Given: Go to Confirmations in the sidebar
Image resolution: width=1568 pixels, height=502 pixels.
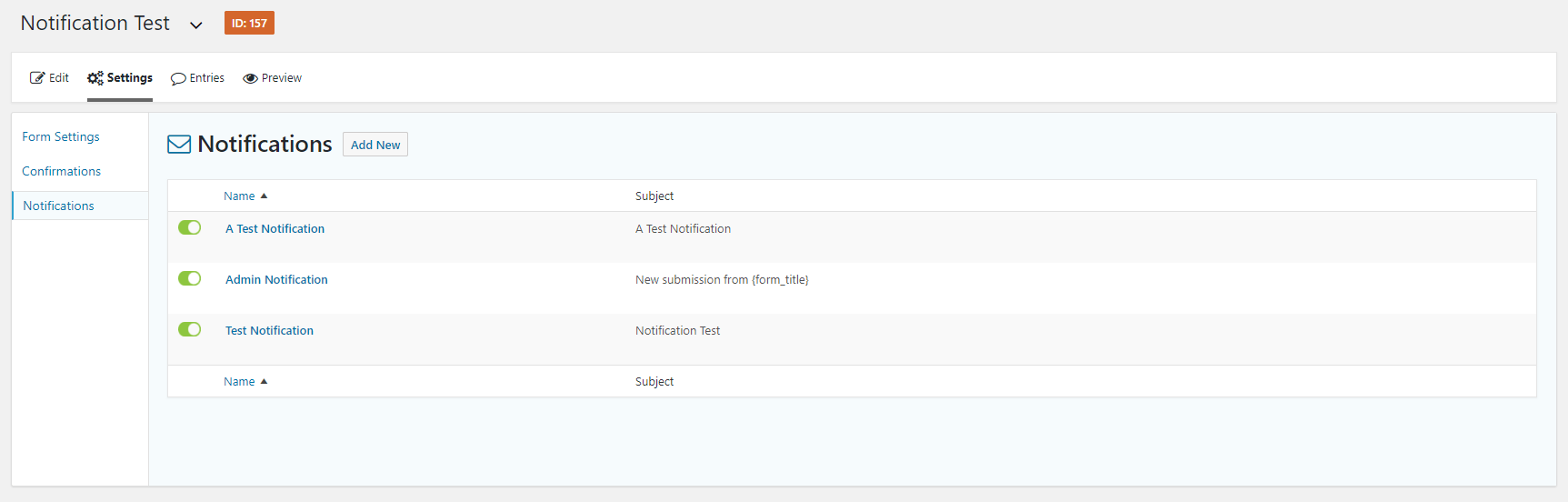Looking at the screenshot, I should [61, 171].
